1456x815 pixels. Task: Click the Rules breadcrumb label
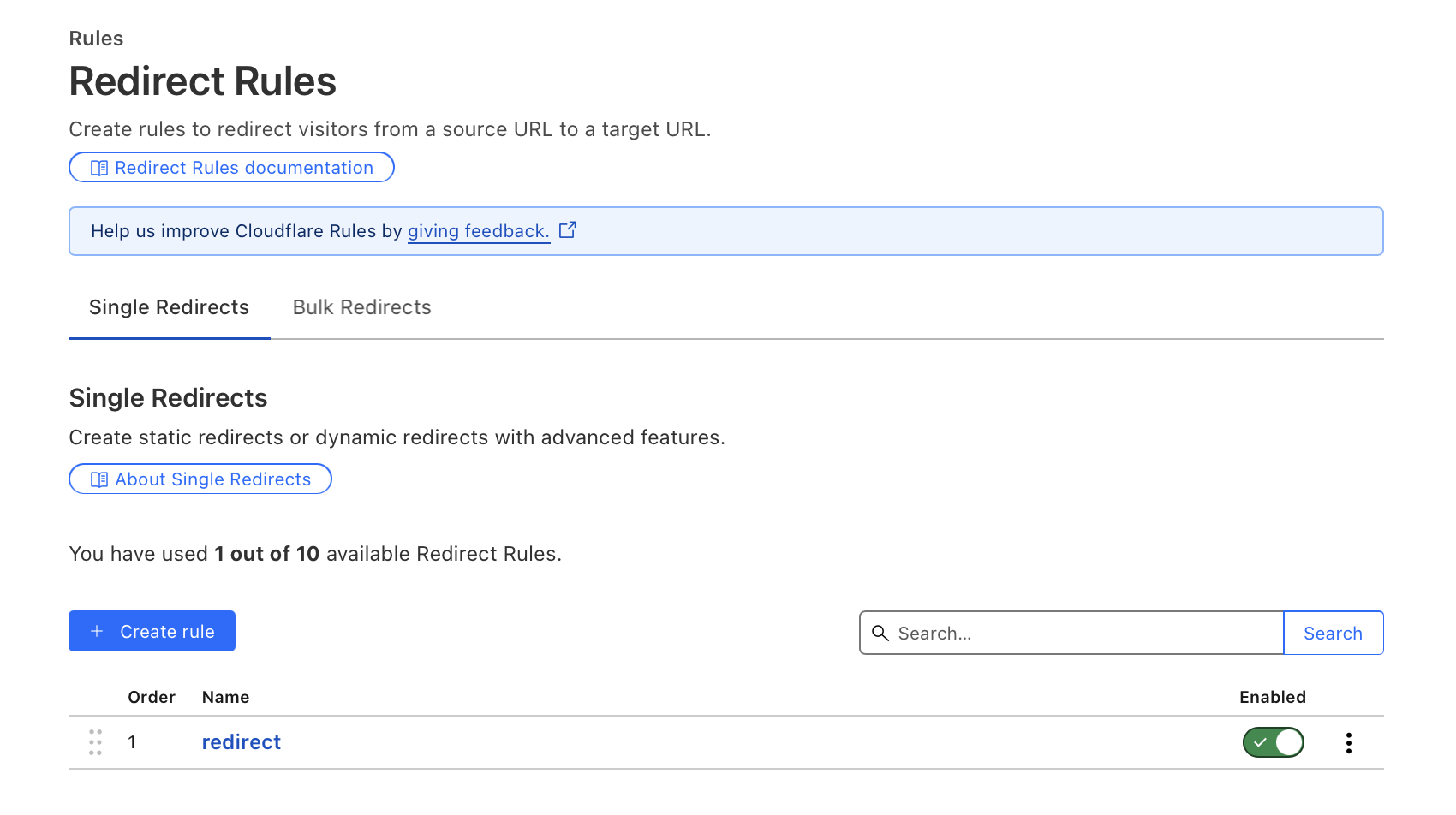pyautogui.click(x=96, y=39)
